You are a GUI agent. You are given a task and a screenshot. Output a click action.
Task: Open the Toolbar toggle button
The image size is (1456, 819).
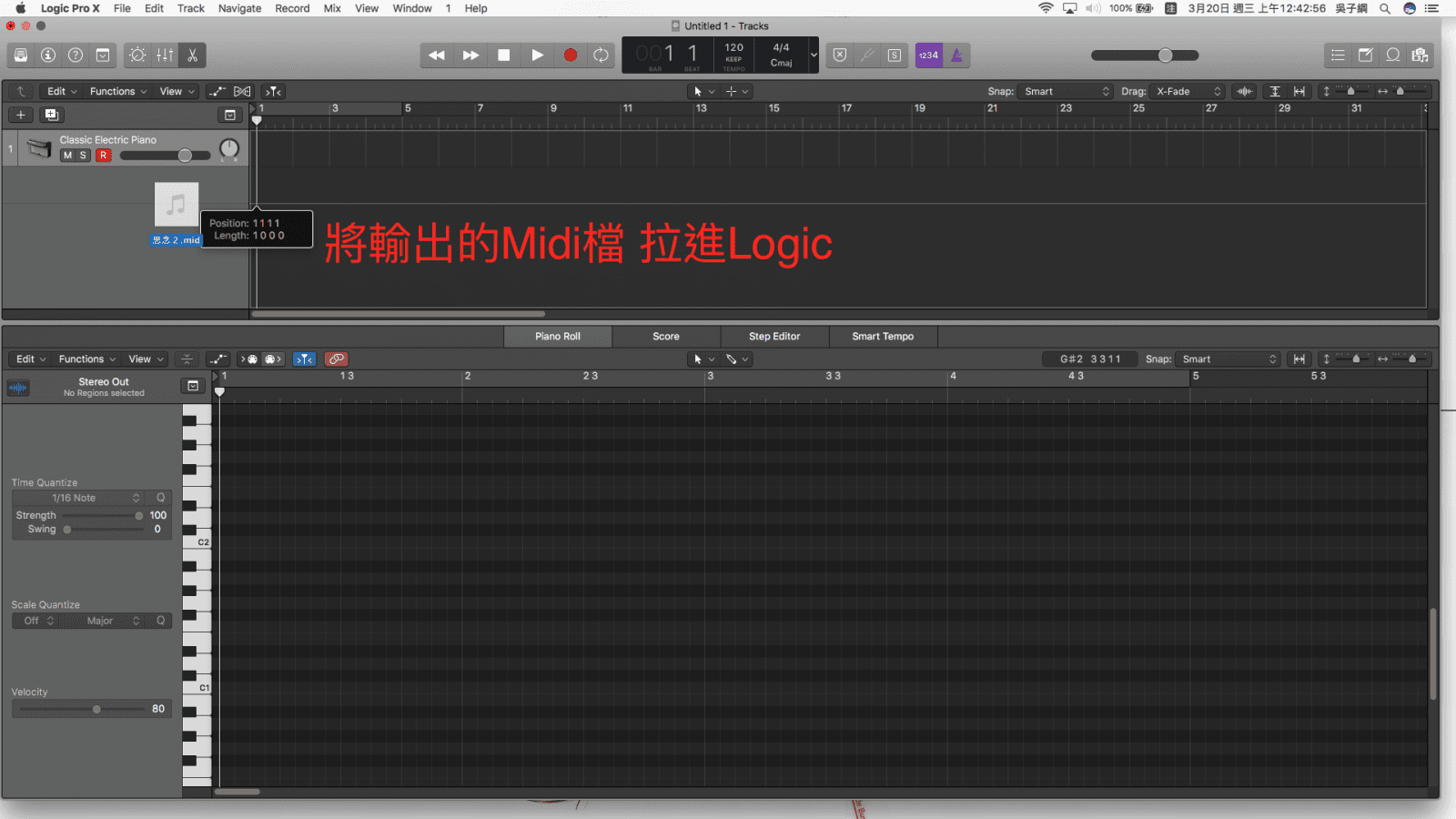103,56
